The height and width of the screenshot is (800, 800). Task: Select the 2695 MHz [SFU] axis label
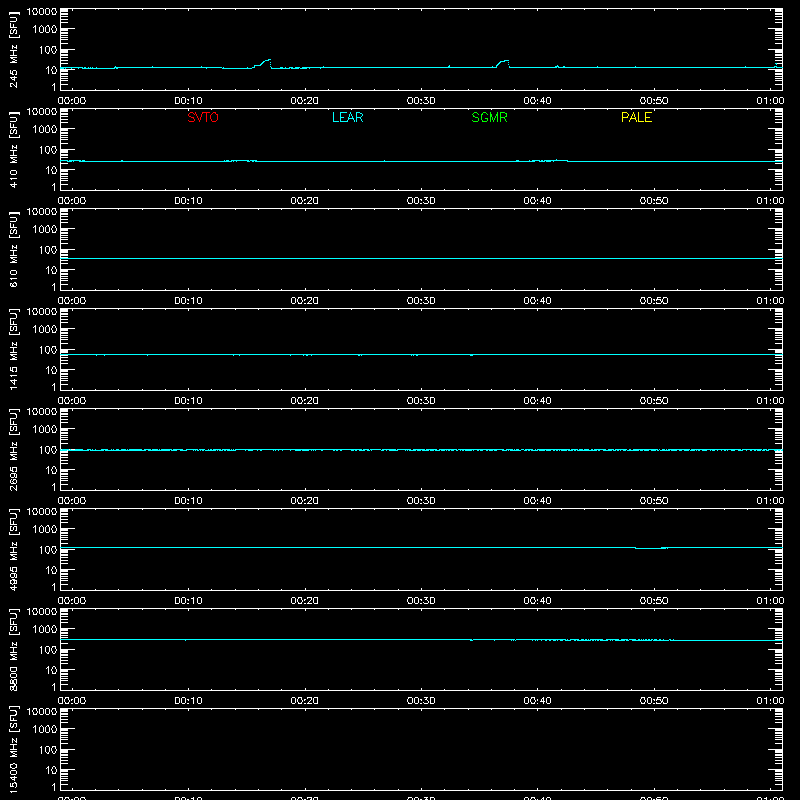13,449
